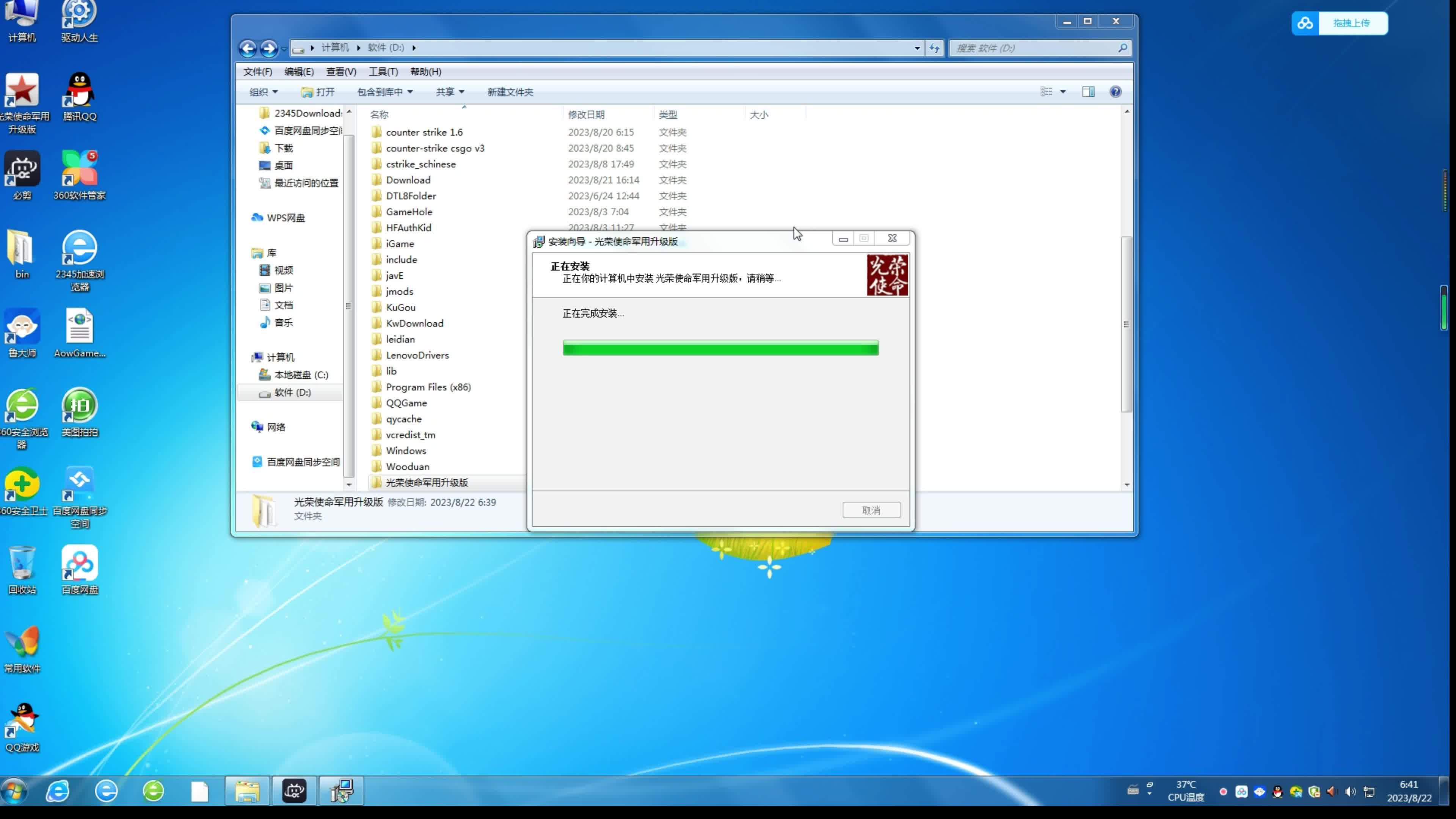Click the 取消 button in installer

(871, 510)
